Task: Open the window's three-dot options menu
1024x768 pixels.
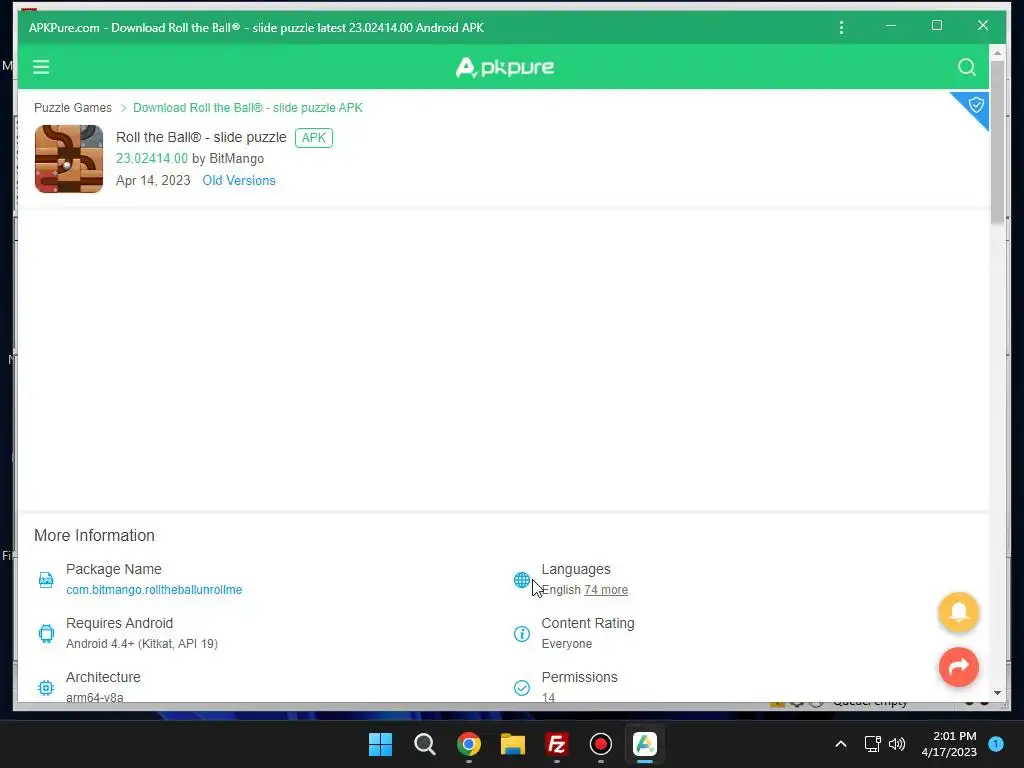Action: 841,27
